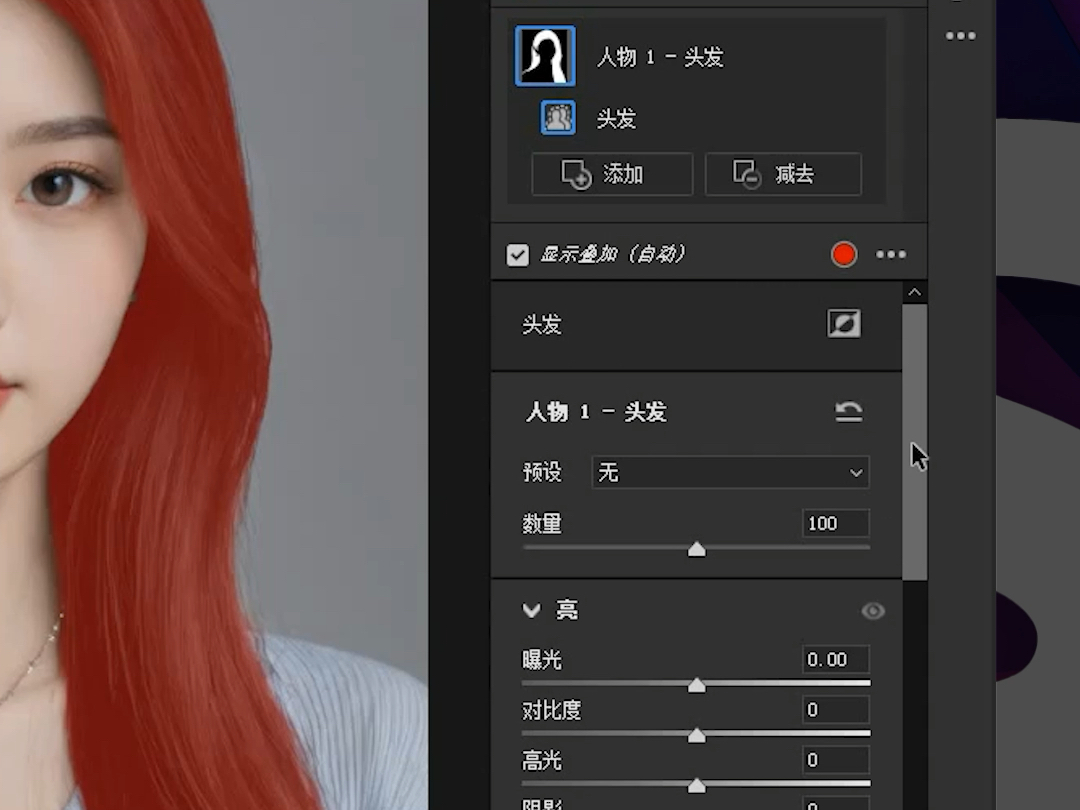Toggle visibility of the 亮 adjustments section
The image size is (1080, 810).
click(x=872, y=611)
